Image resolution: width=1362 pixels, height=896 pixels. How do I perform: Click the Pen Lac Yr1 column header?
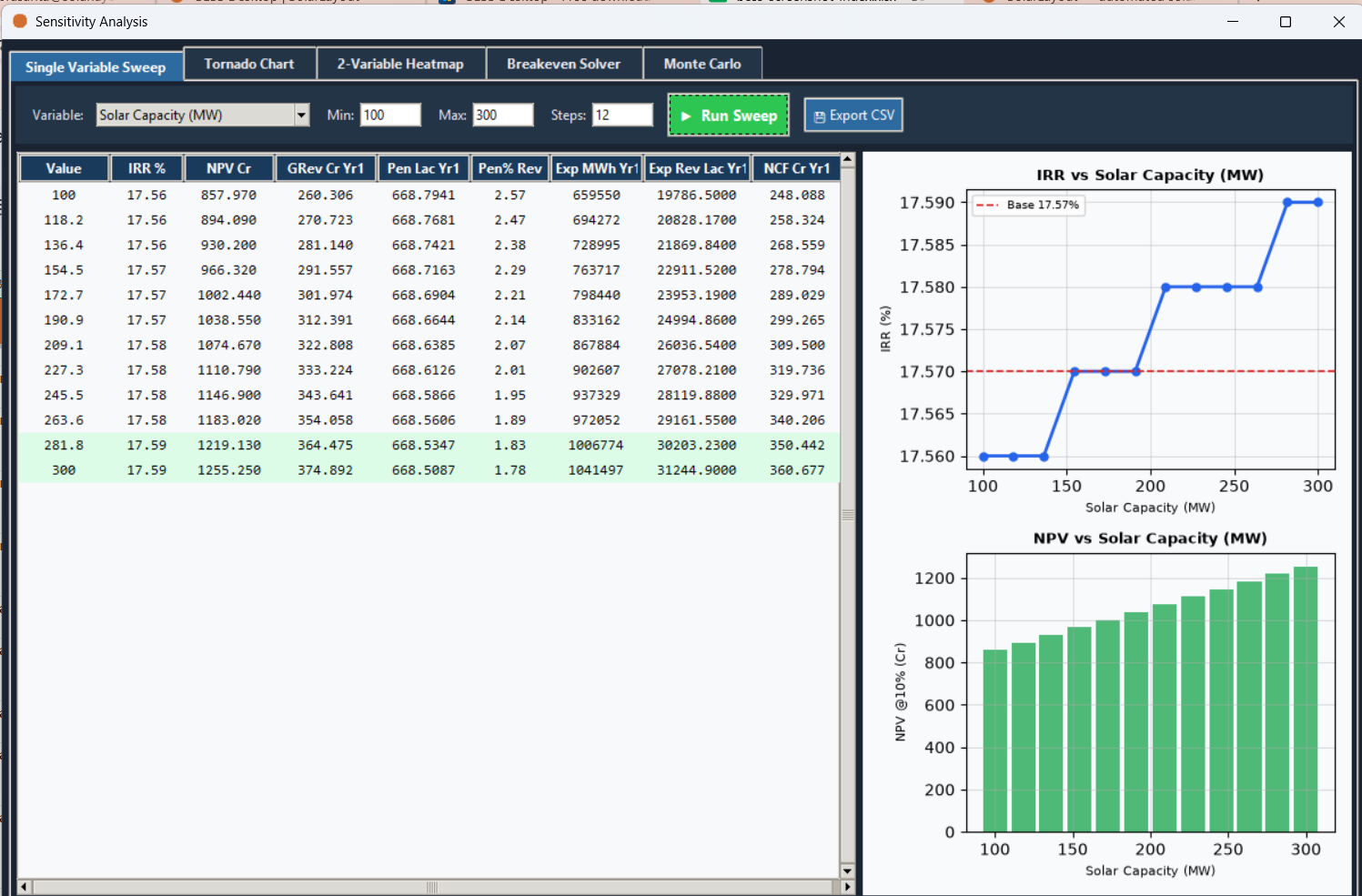(x=424, y=168)
